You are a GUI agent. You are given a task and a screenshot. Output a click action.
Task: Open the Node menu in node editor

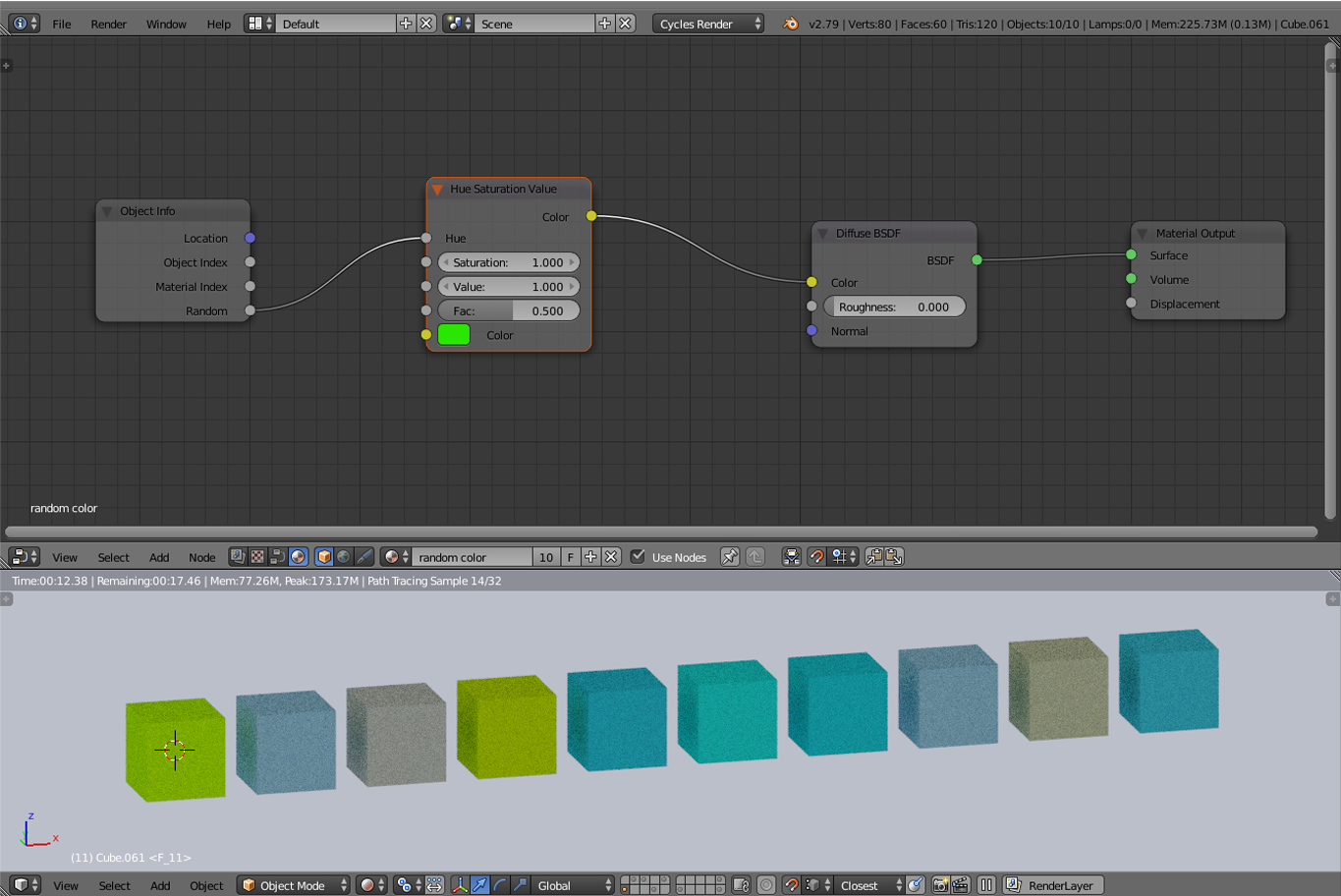pos(201,557)
